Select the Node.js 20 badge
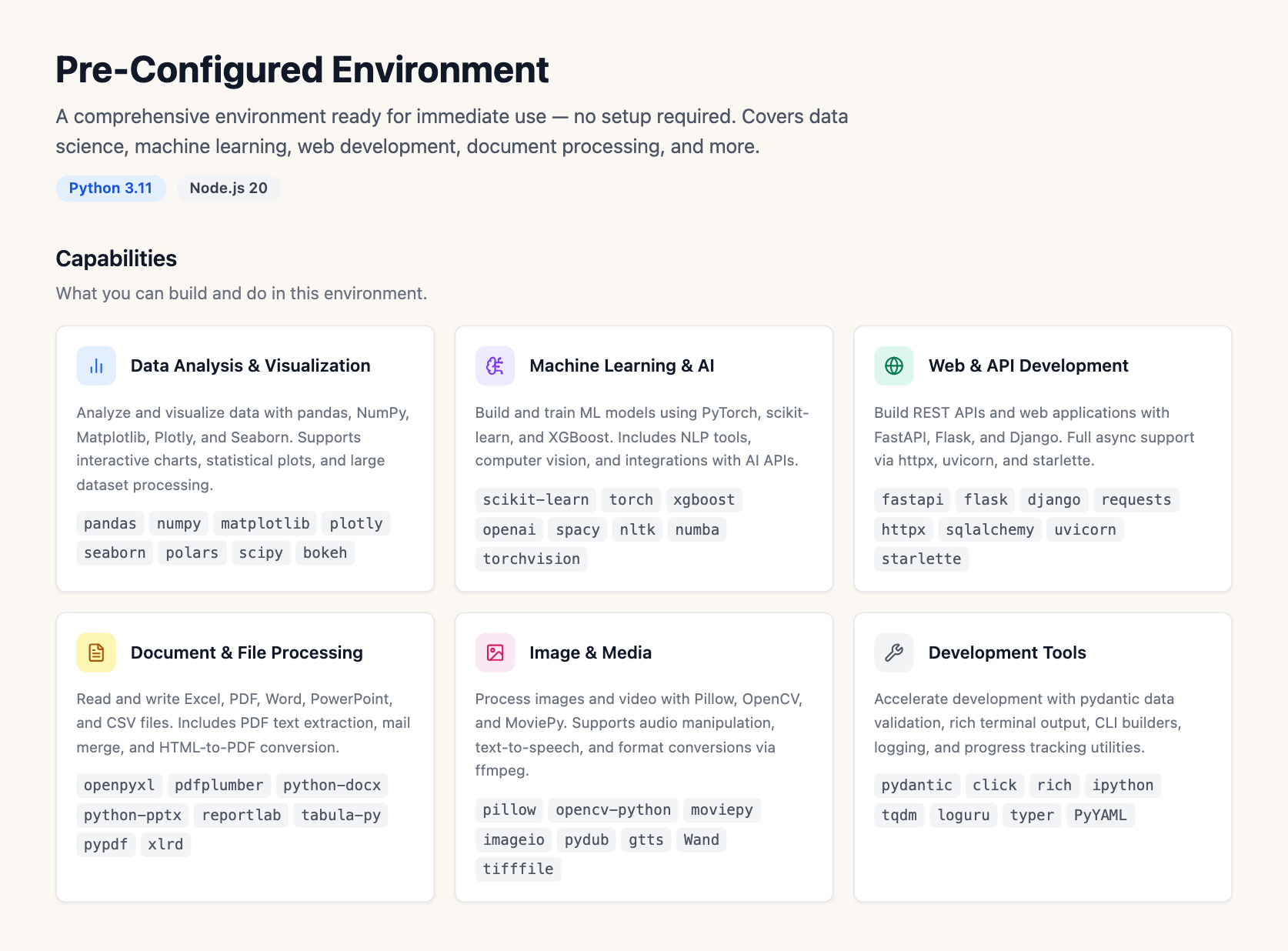 [x=229, y=189]
